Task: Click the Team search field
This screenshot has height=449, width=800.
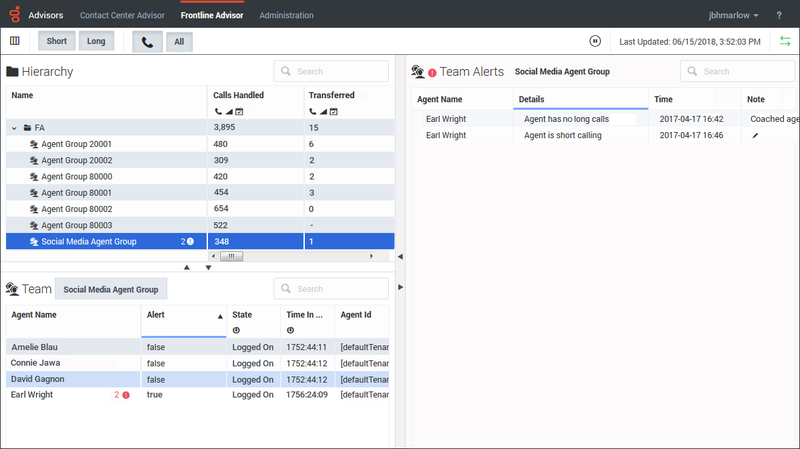Action: pos(331,289)
